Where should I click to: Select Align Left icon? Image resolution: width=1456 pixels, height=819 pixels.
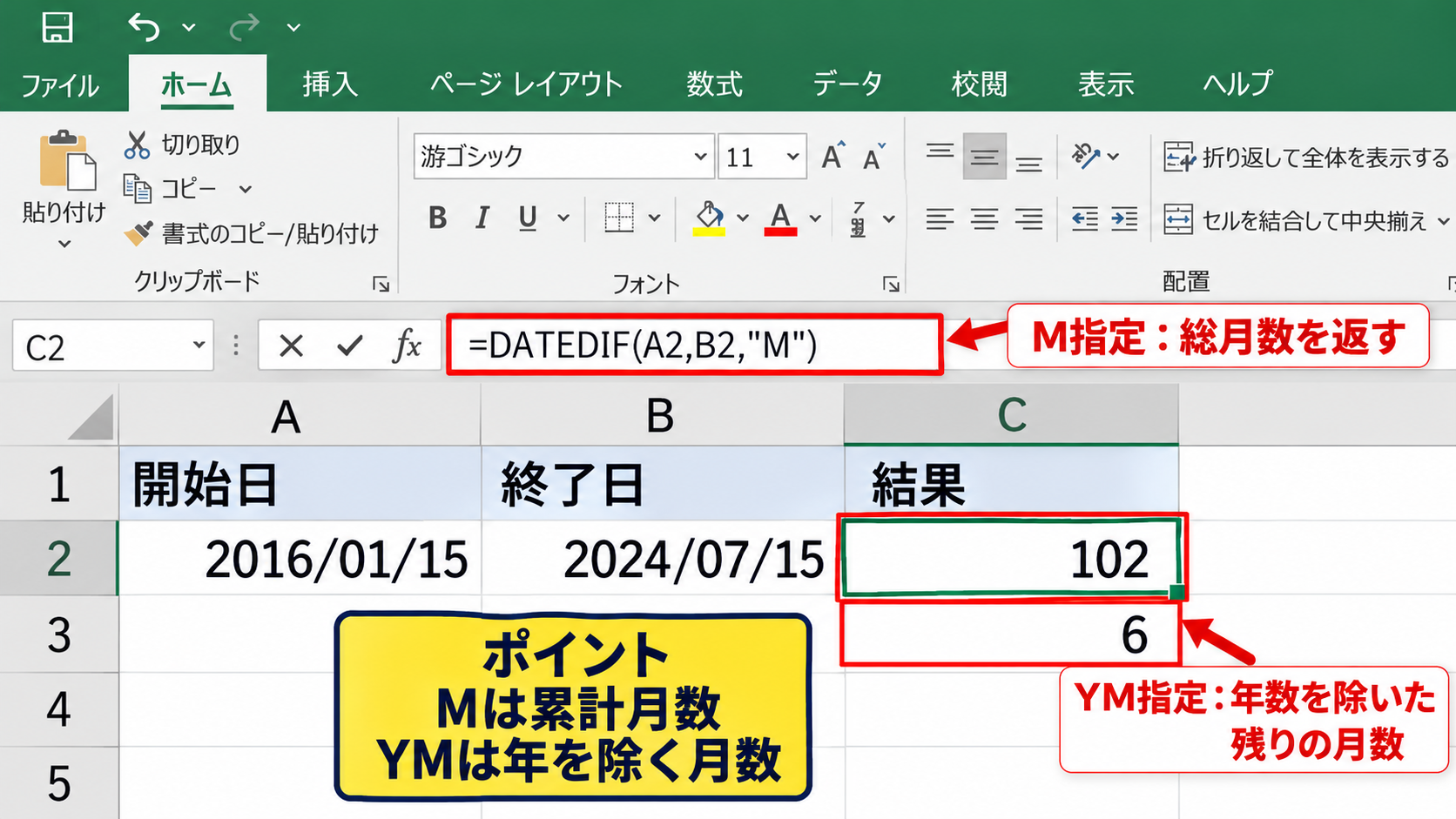(940, 218)
